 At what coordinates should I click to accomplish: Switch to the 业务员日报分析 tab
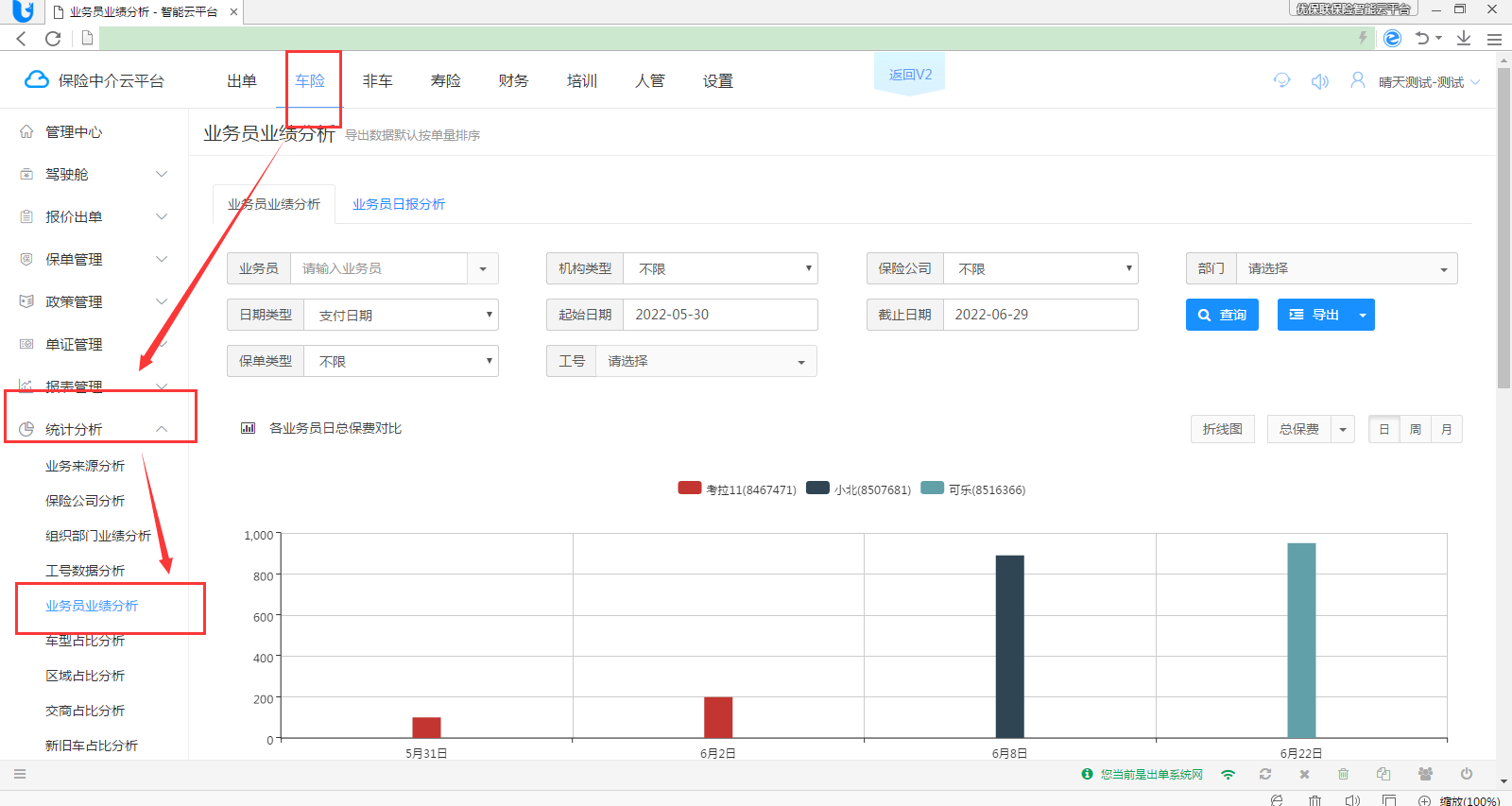399,204
